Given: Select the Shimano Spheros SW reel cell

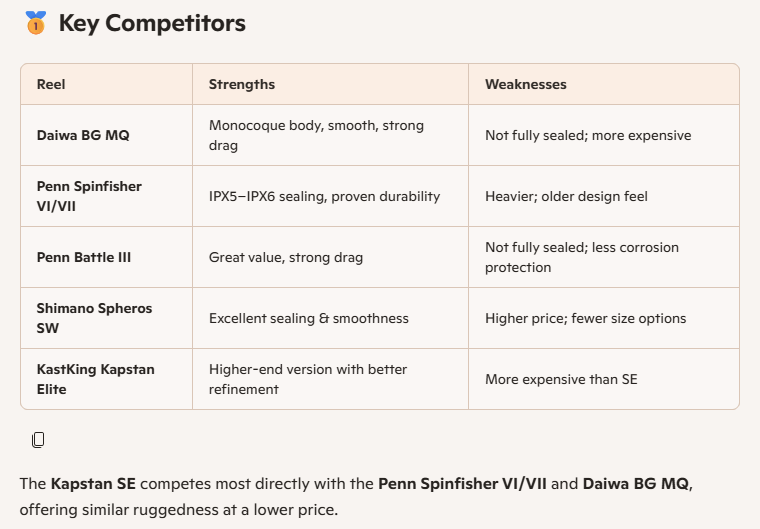Looking at the screenshot, I should (94, 318).
